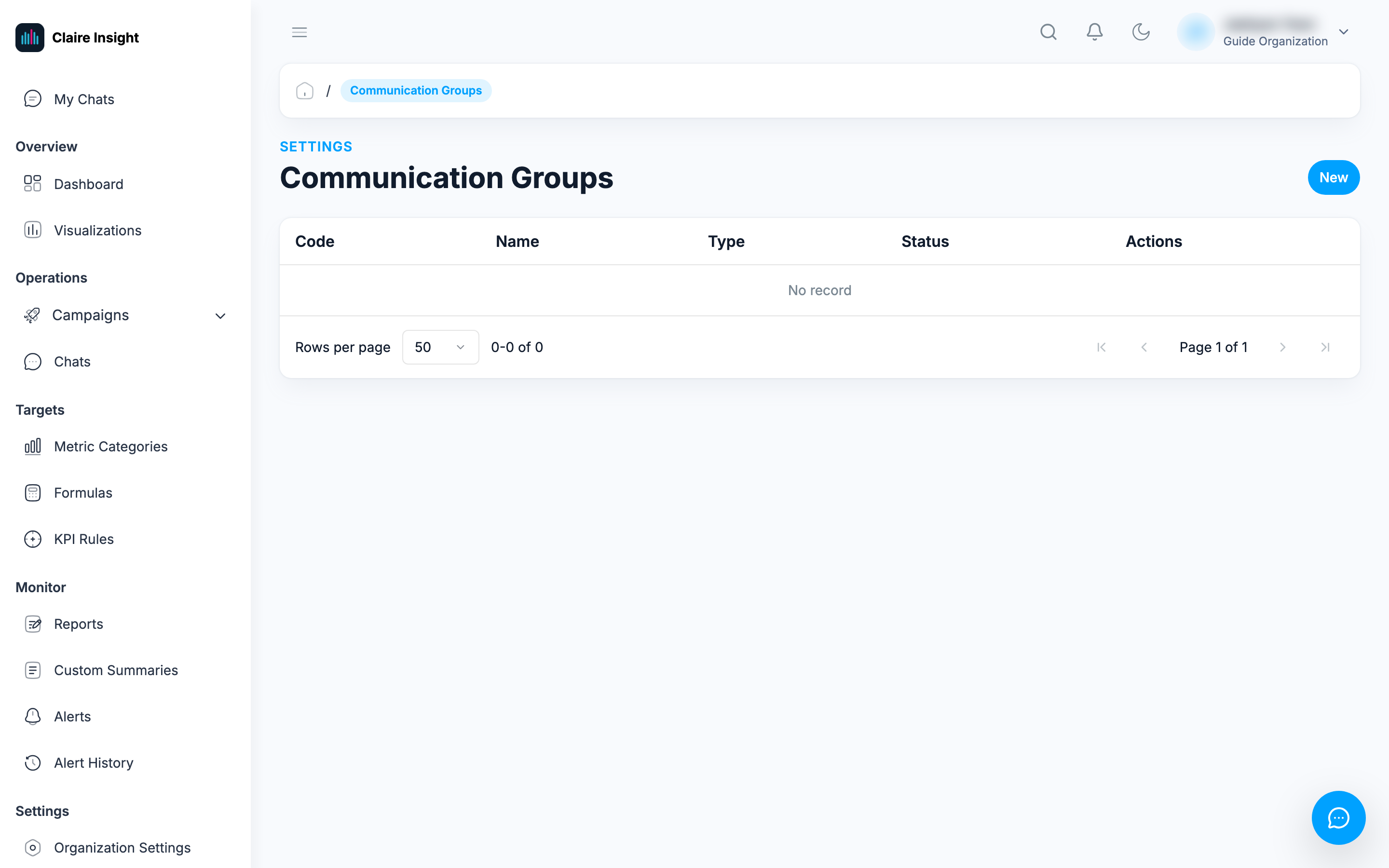The width and height of the screenshot is (1389, 868).
Task: Open the floating chat bubble button
Action: click(1338, 817)
